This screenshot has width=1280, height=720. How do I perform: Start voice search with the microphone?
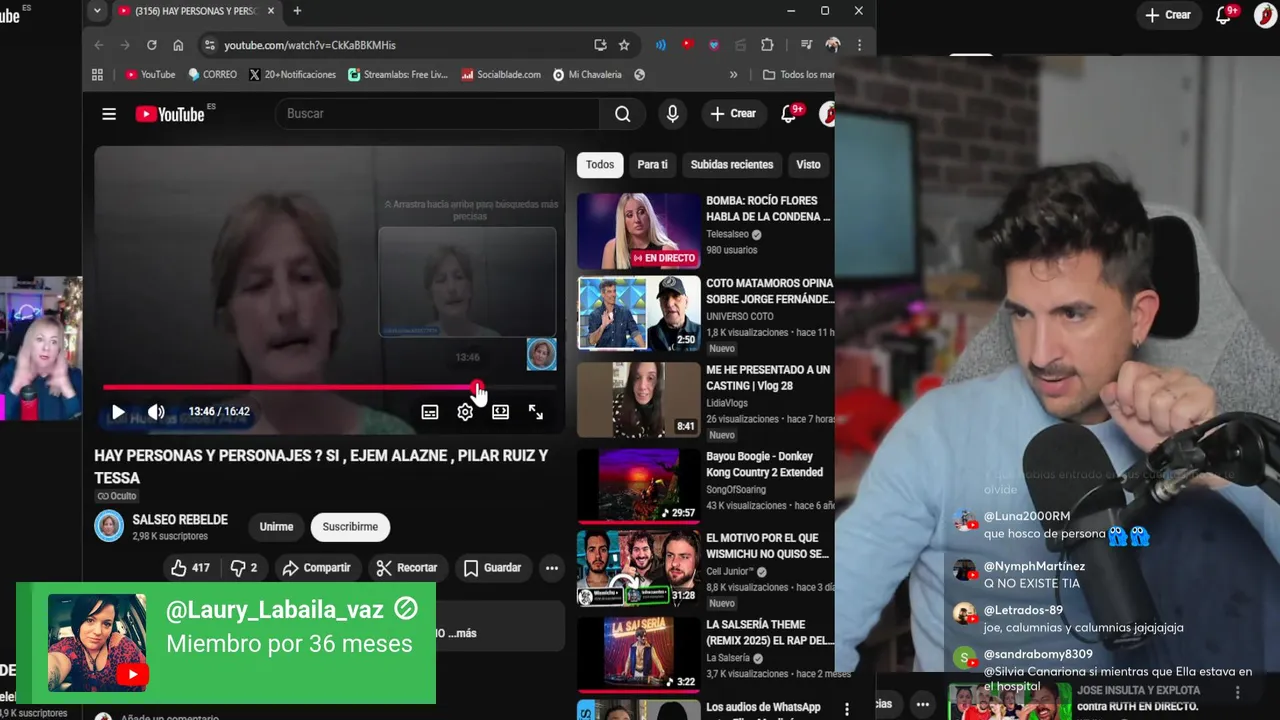point(673,114)
